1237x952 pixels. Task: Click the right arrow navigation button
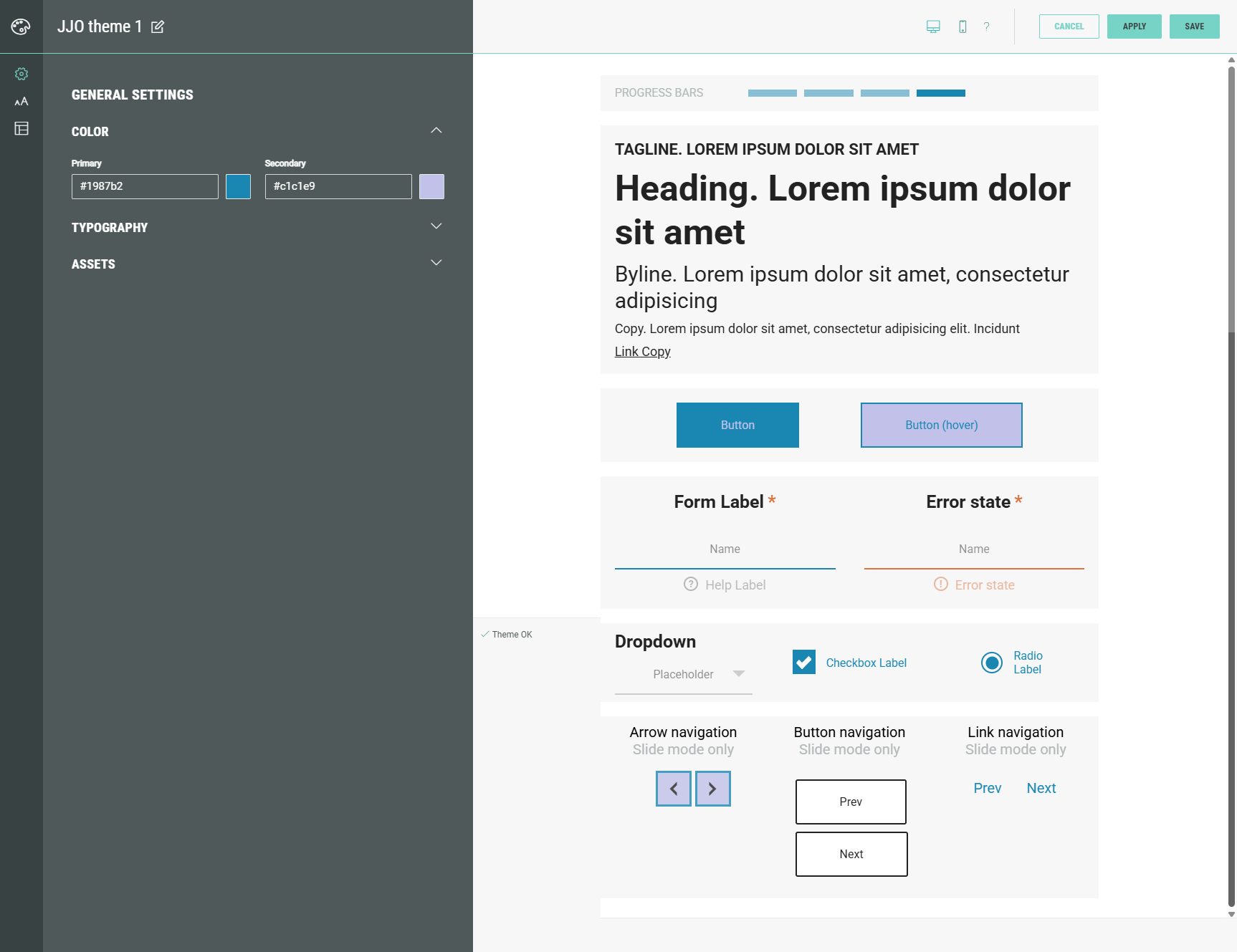712,789
